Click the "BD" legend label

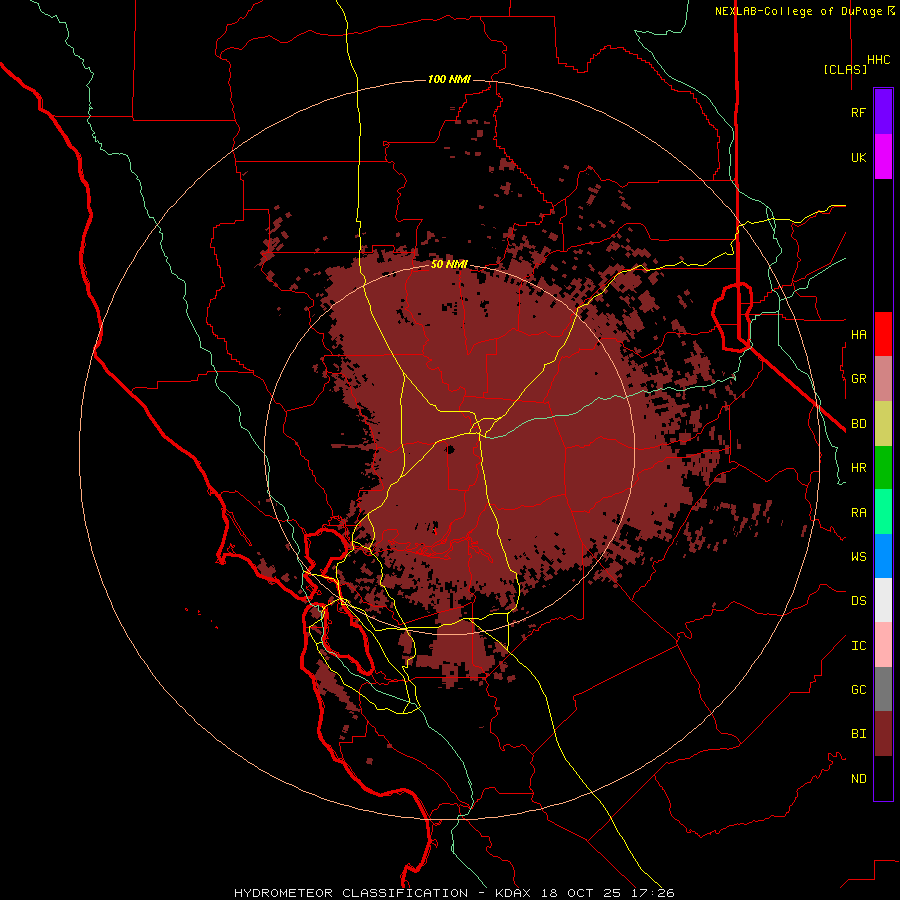858,424
